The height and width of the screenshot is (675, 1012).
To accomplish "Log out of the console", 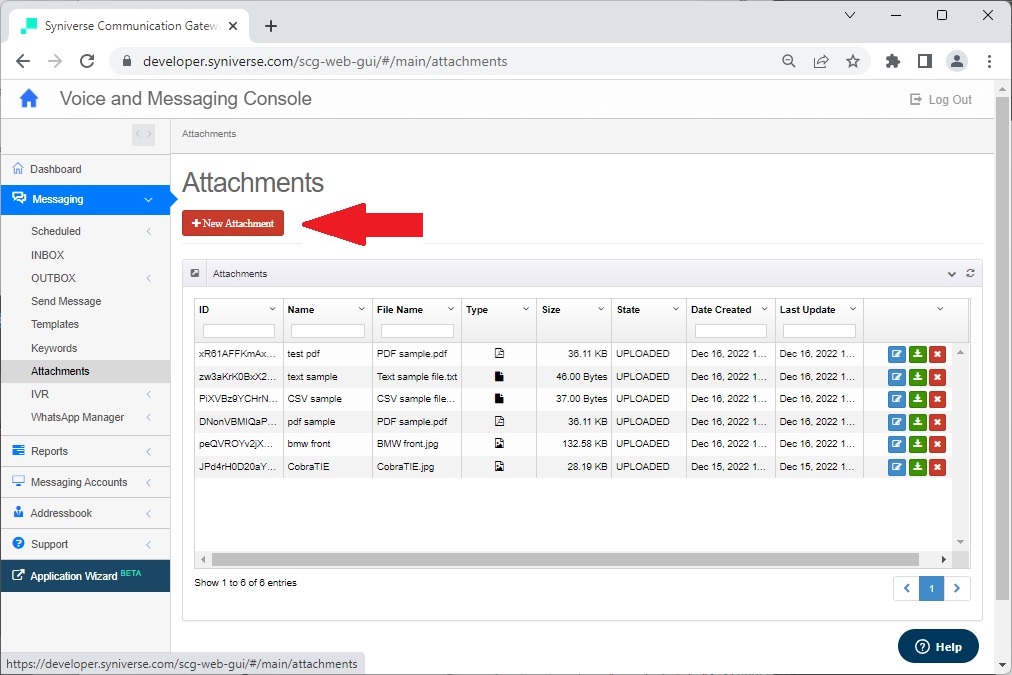I will tap(941, 99).
